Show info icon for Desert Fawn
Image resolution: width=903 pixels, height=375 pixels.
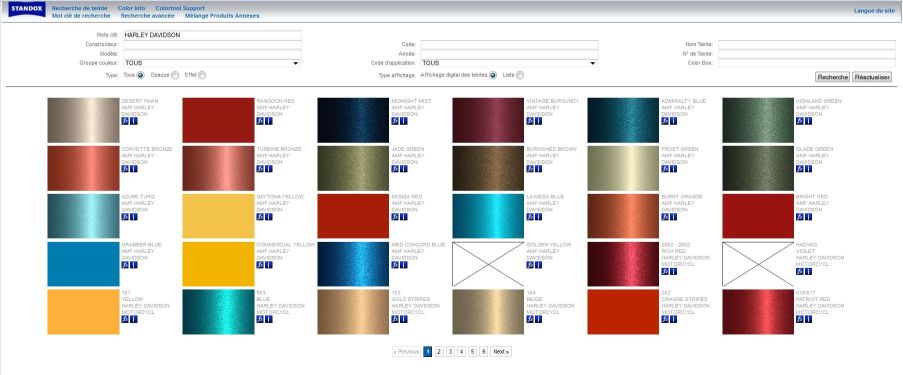134,121
